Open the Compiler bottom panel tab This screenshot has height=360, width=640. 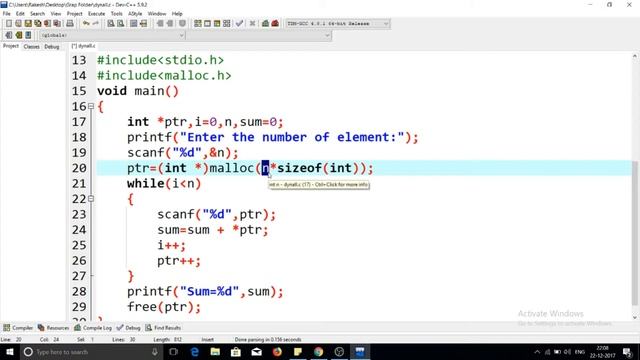(18, 328)
